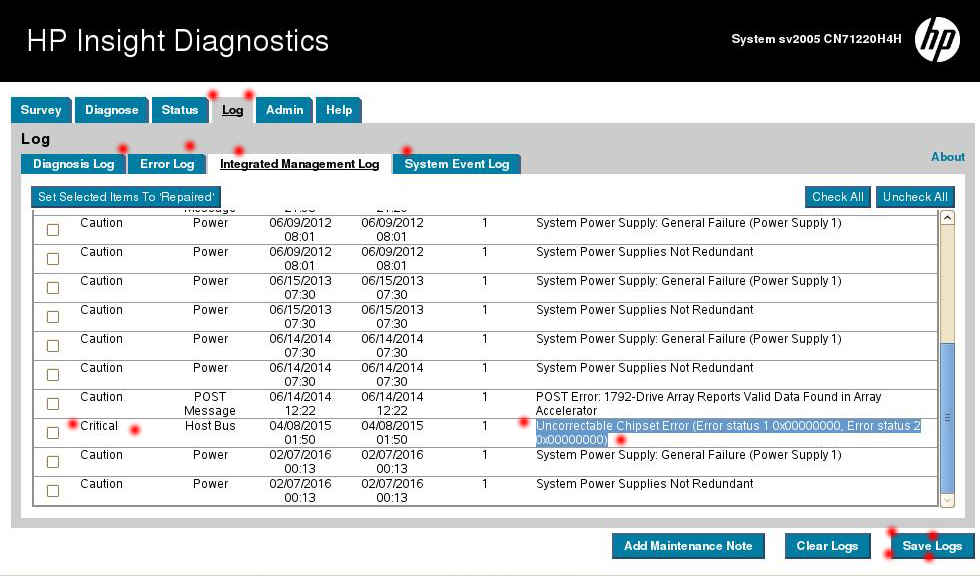Check the 06/14/2014 07:30 General Failure checkbox
Screen dimensions: 980x576
click(53, 346)
